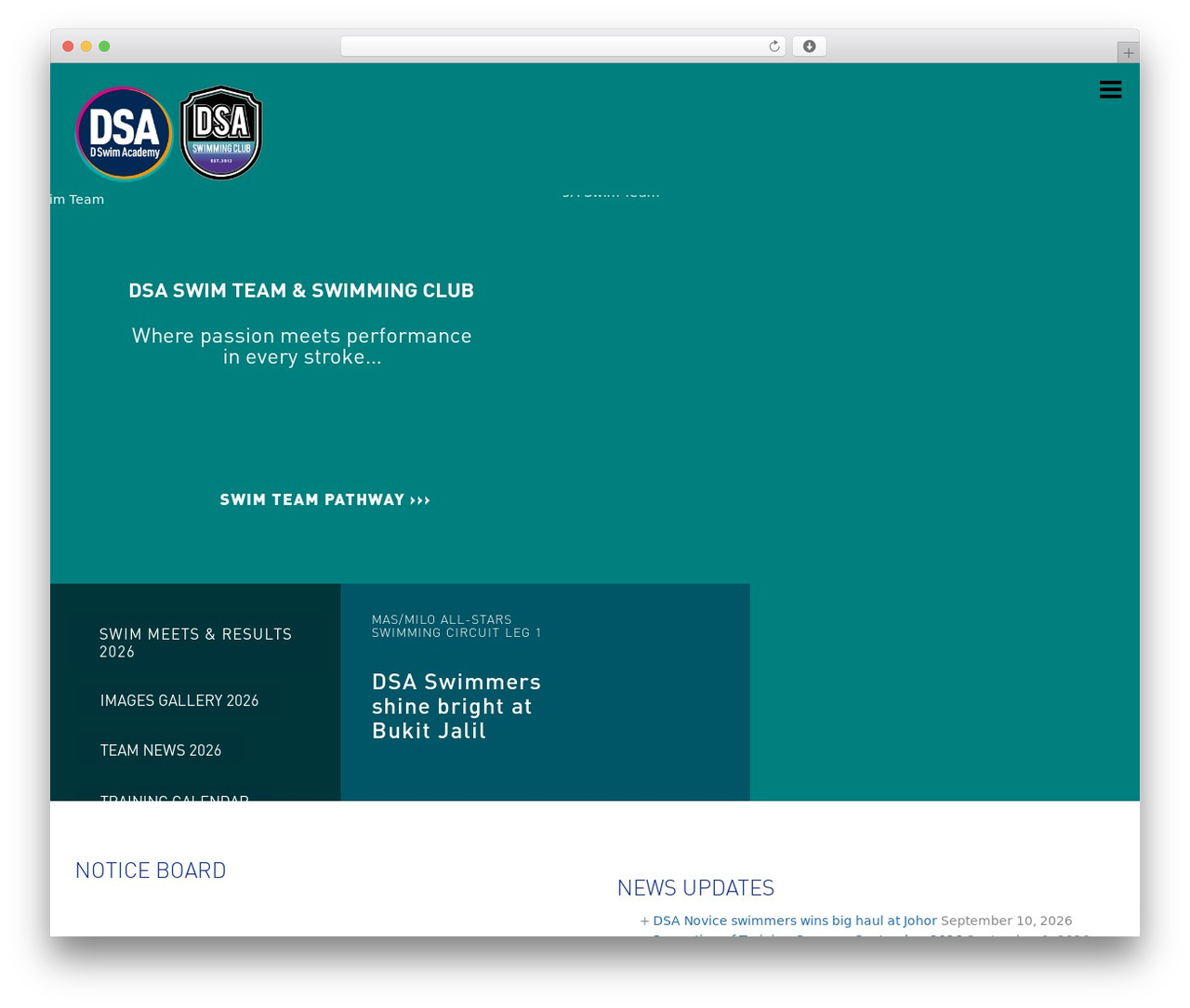This screenshot has width=1190, height=1008.
Task: Follow the Swim Team Pathway link
Action: click(x=324, y=500)
